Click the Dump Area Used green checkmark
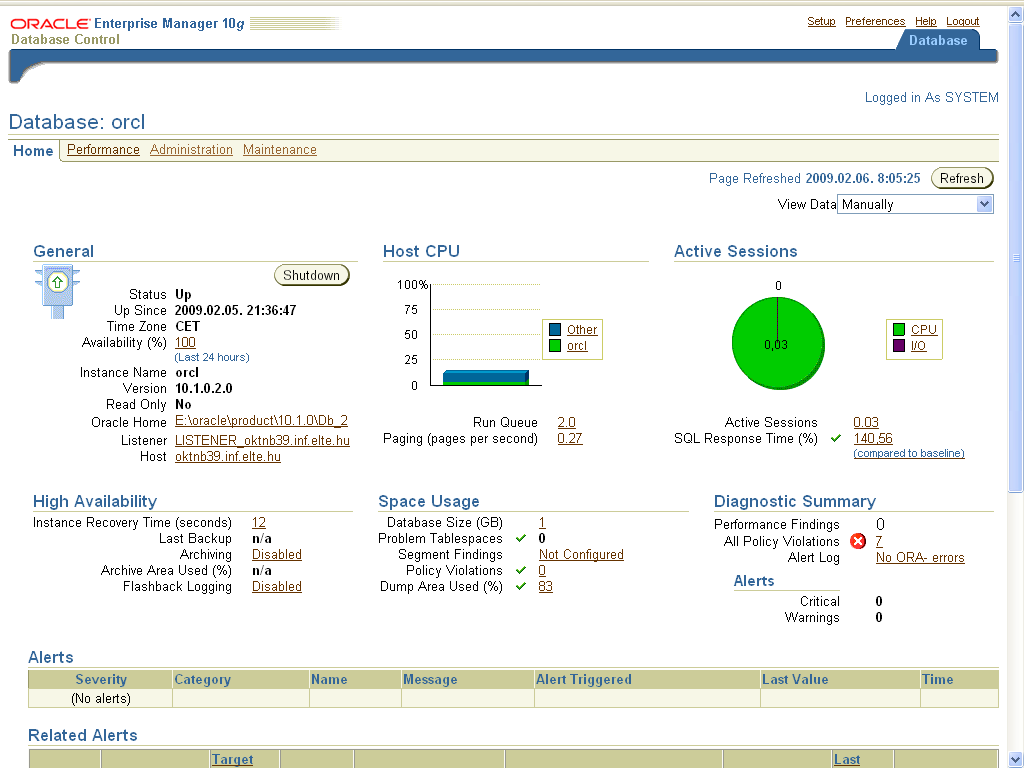The height and width of the screenshot is (768, 1024). pos(520,586)
